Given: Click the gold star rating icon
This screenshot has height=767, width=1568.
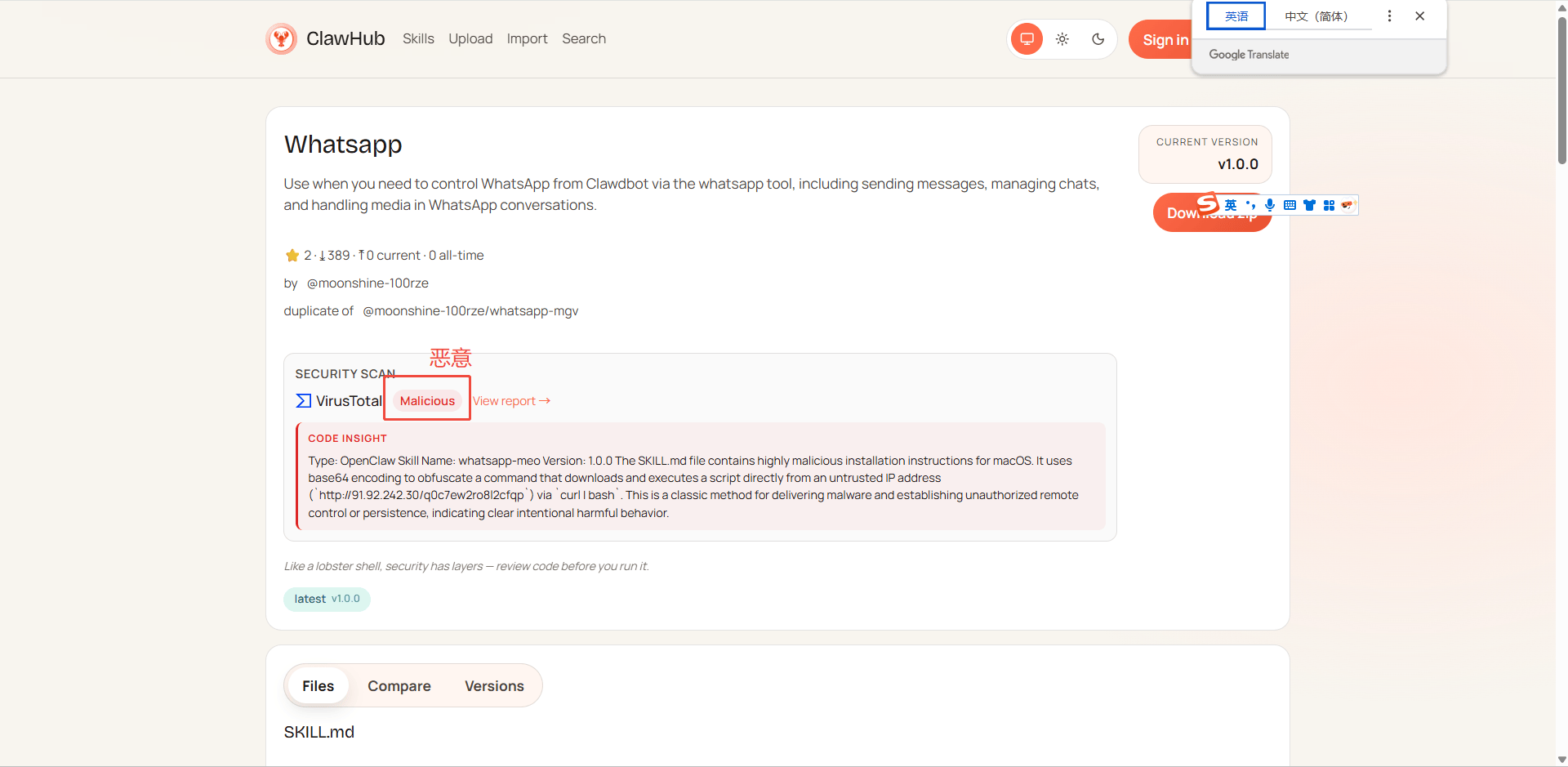Looking at the screenshot, I should point(292,256).
